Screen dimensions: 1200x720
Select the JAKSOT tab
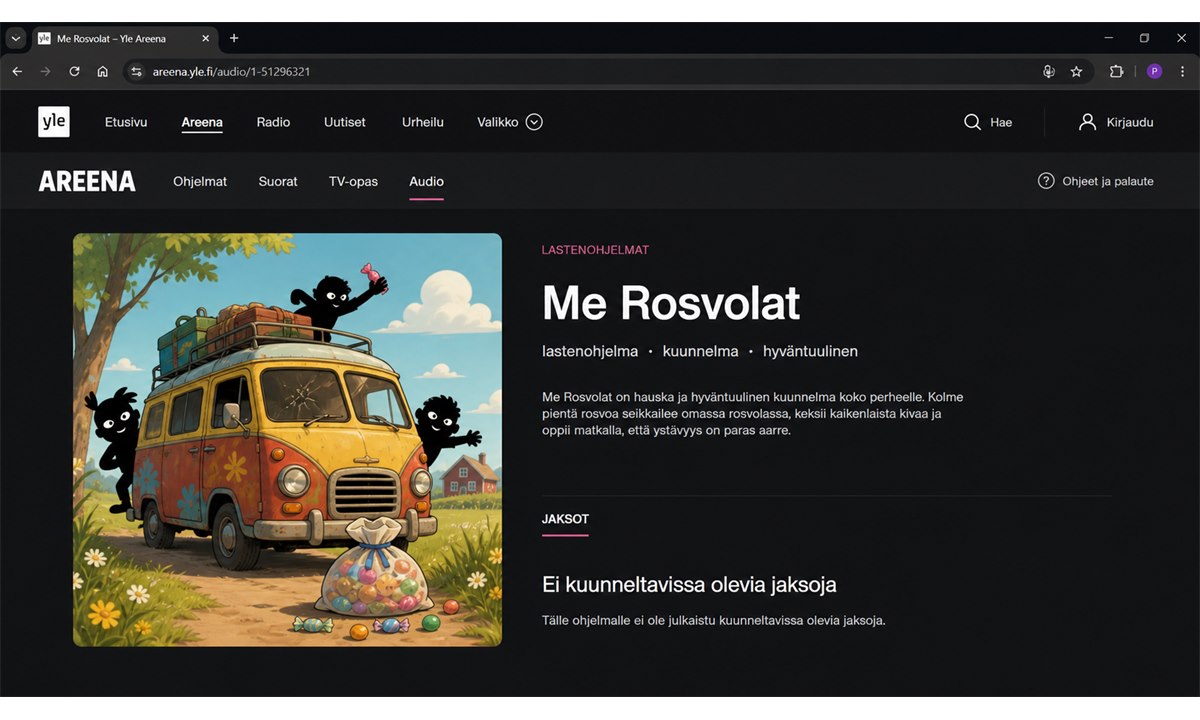point(565,519)
